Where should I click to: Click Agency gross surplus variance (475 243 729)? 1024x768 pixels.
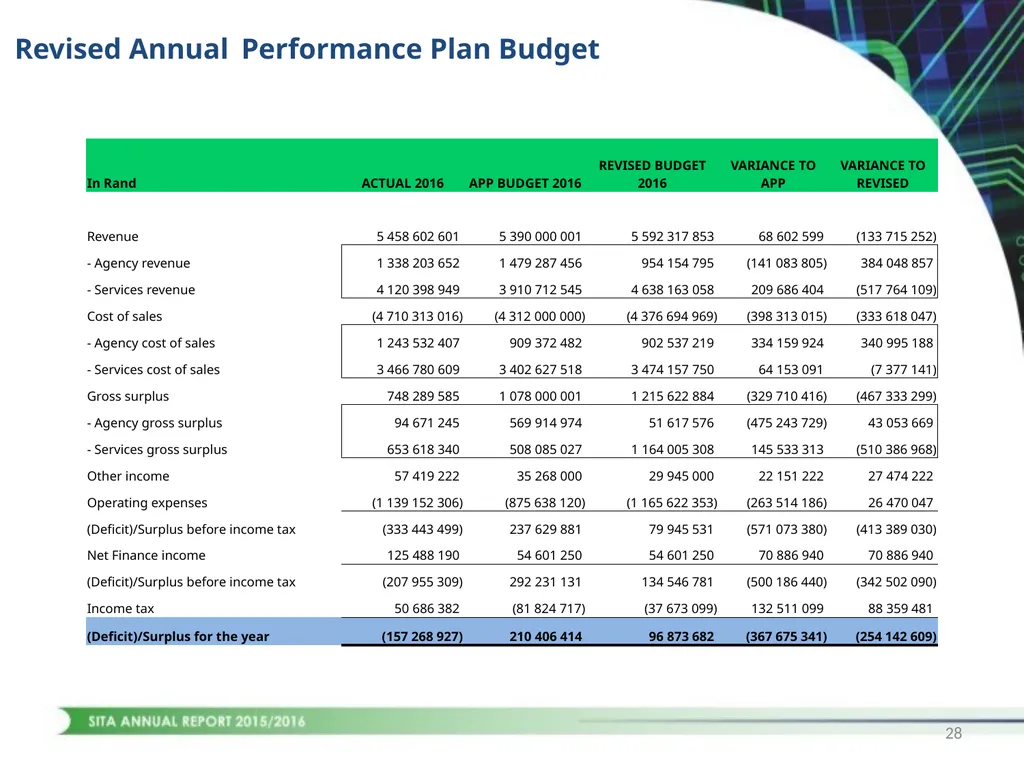786,423
